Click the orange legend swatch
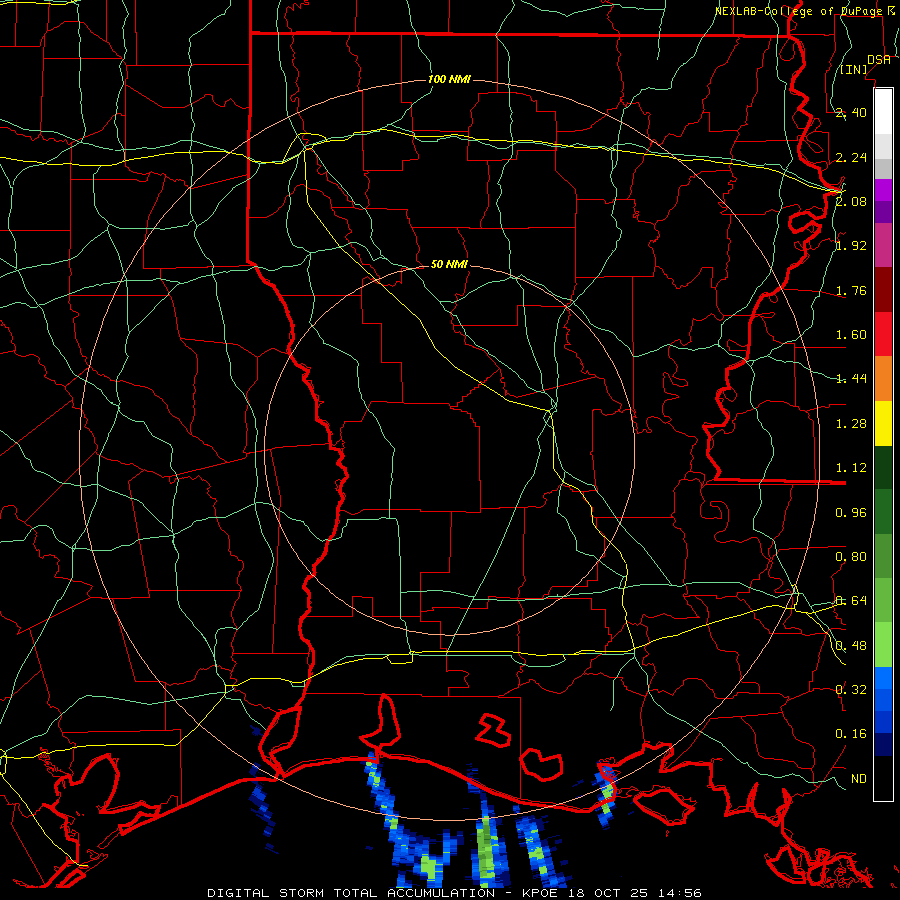This screenshot has height=900, width=900. pyautogui.click(x=883, y=379)
